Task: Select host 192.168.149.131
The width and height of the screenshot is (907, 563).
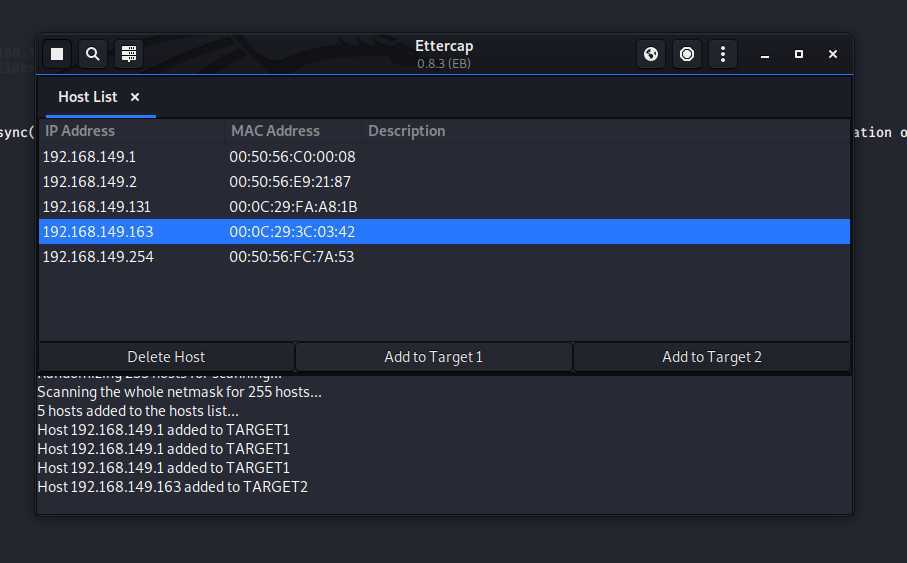Action: coord(444,207)
